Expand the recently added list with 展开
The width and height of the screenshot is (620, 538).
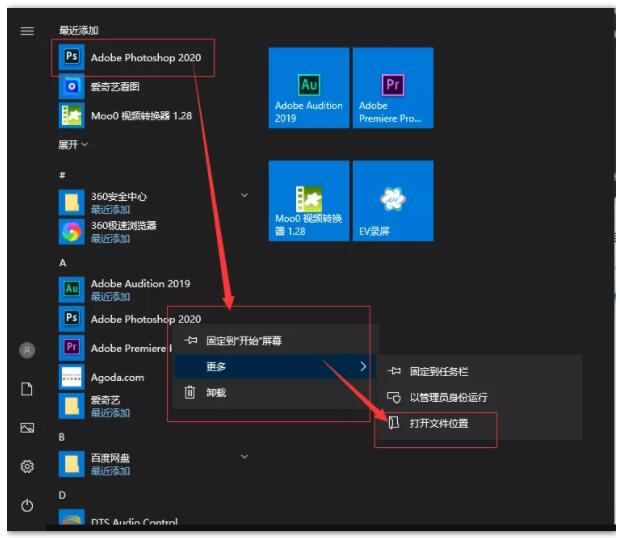pos(73,145)
